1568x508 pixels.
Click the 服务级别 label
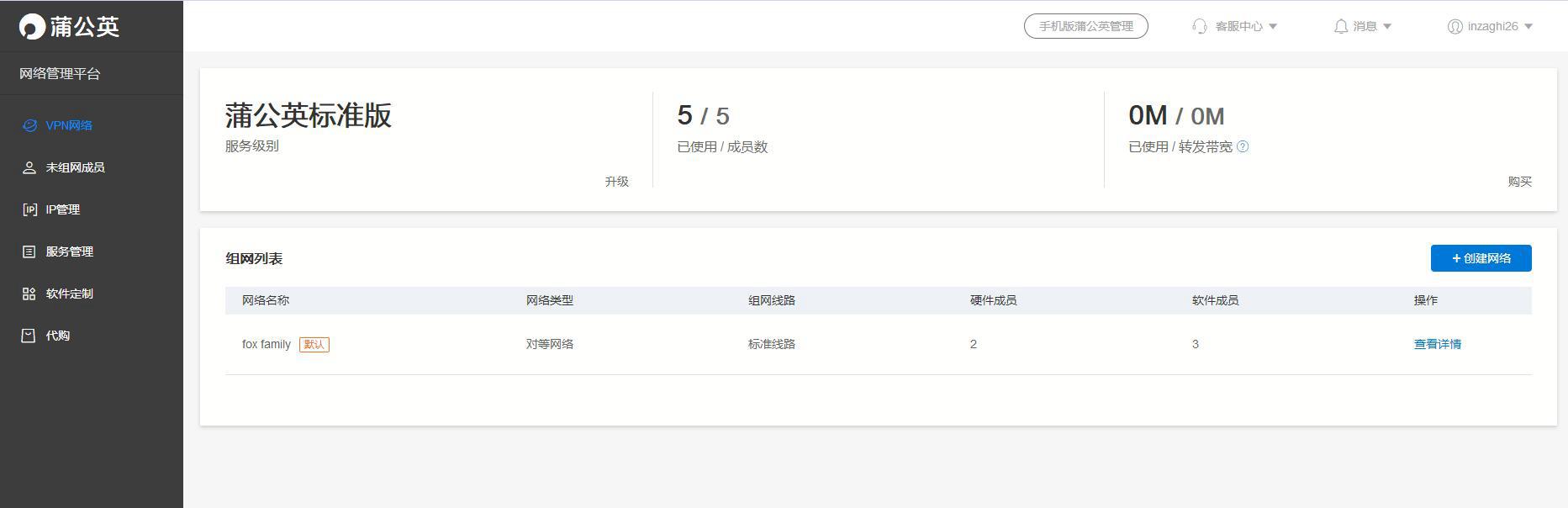(252, 146)
